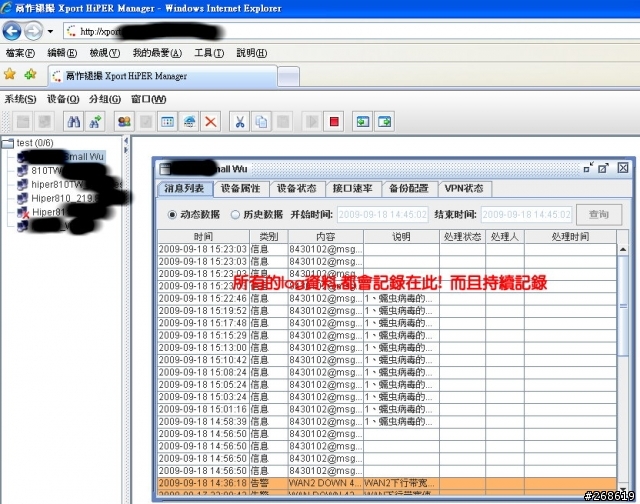
Task: Click the 时间 column header
Action: [203, 237]
